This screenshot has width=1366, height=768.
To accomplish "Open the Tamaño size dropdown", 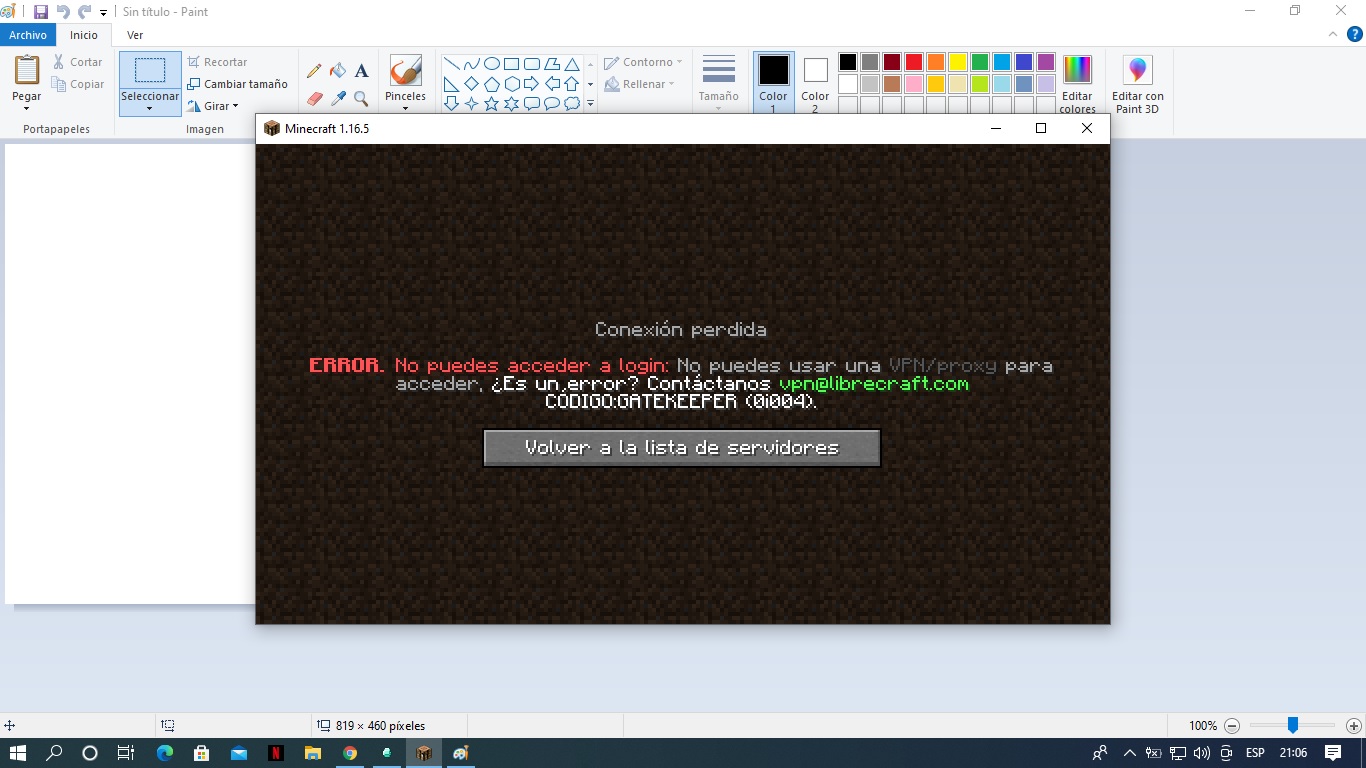I will pos(719,84).
